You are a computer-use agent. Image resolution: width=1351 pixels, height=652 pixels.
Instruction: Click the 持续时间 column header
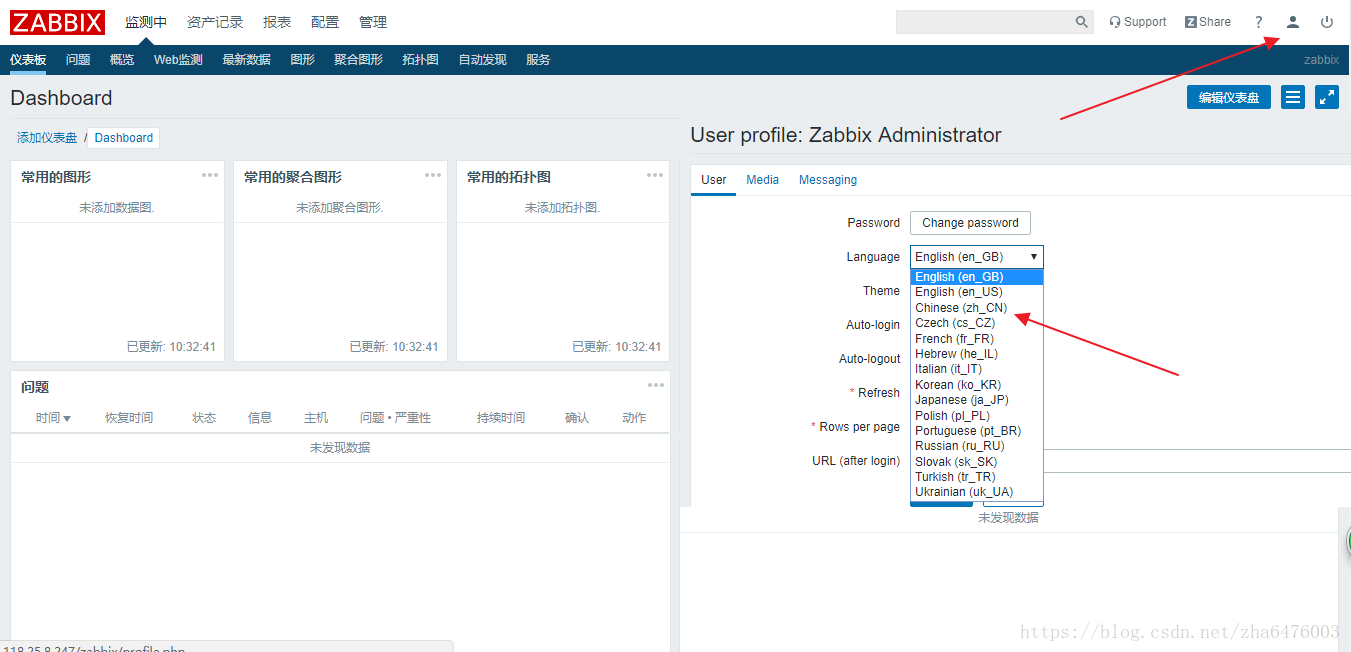(501, 418)
